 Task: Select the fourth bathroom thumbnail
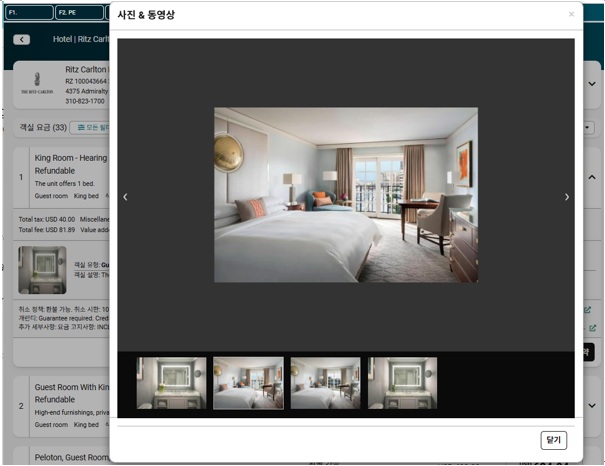point(402,383)
